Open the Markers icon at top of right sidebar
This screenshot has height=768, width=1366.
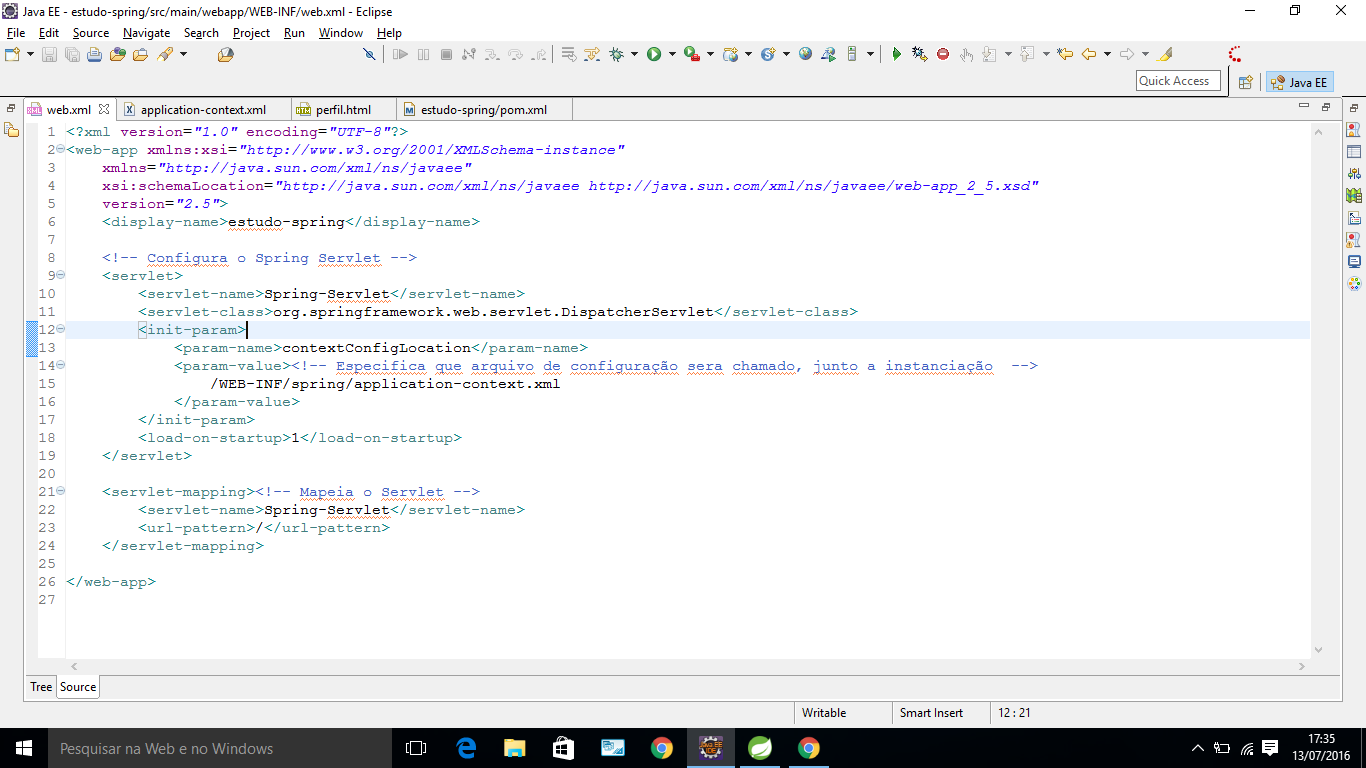(x=1354, y=130)
